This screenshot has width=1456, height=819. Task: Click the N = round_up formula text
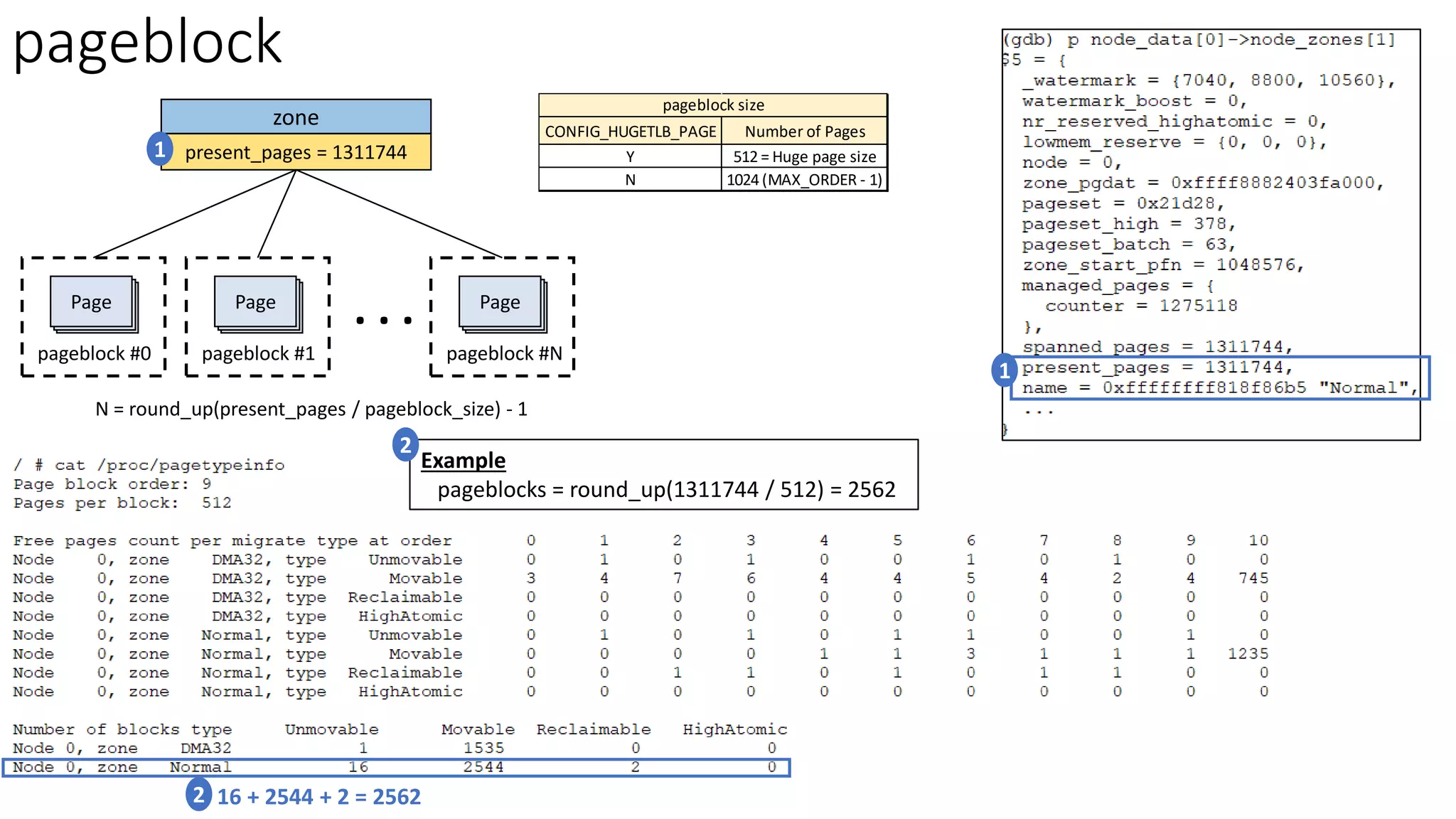(x=311, y=409)
